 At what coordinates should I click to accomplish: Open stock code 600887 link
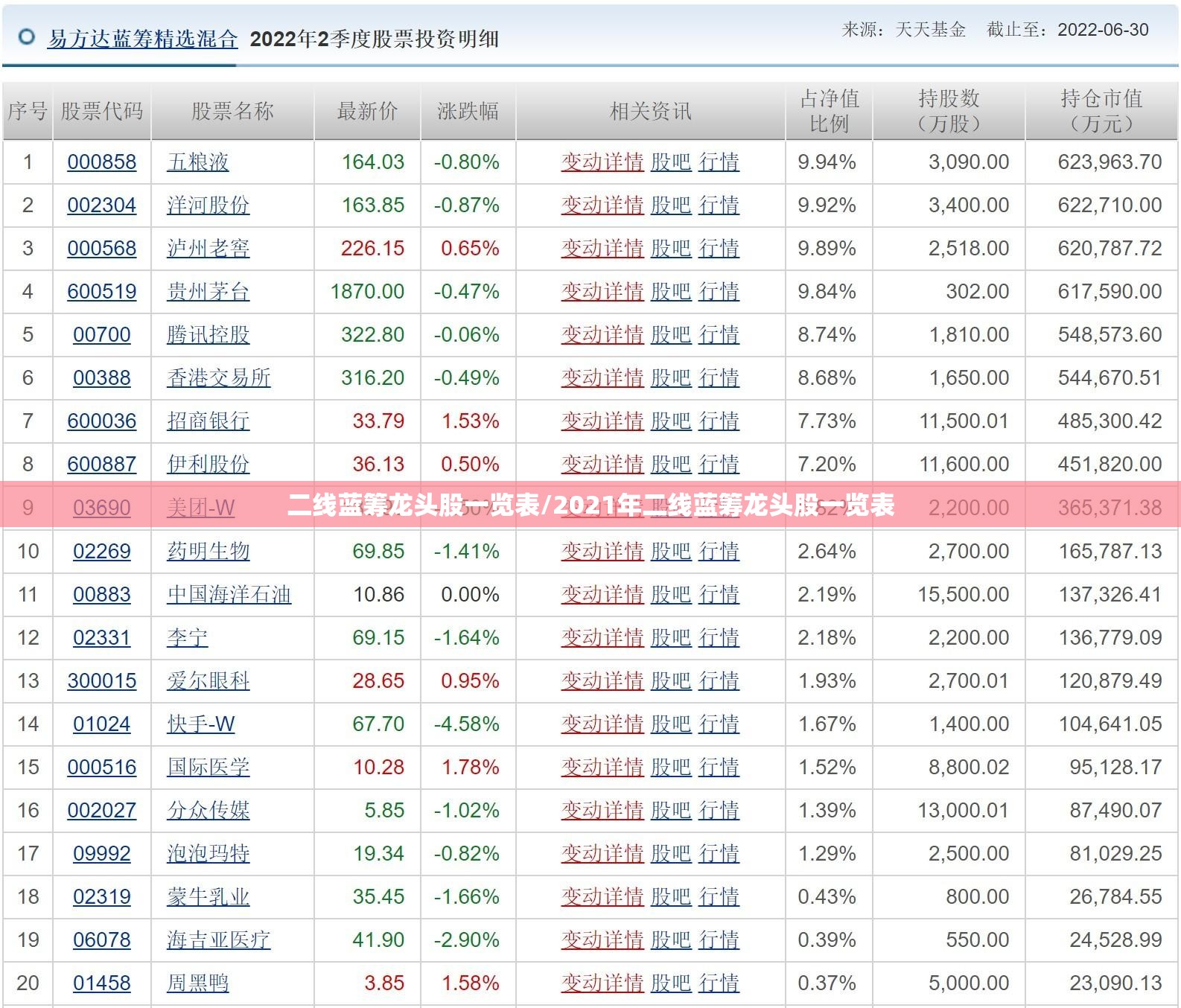[102, 464]
